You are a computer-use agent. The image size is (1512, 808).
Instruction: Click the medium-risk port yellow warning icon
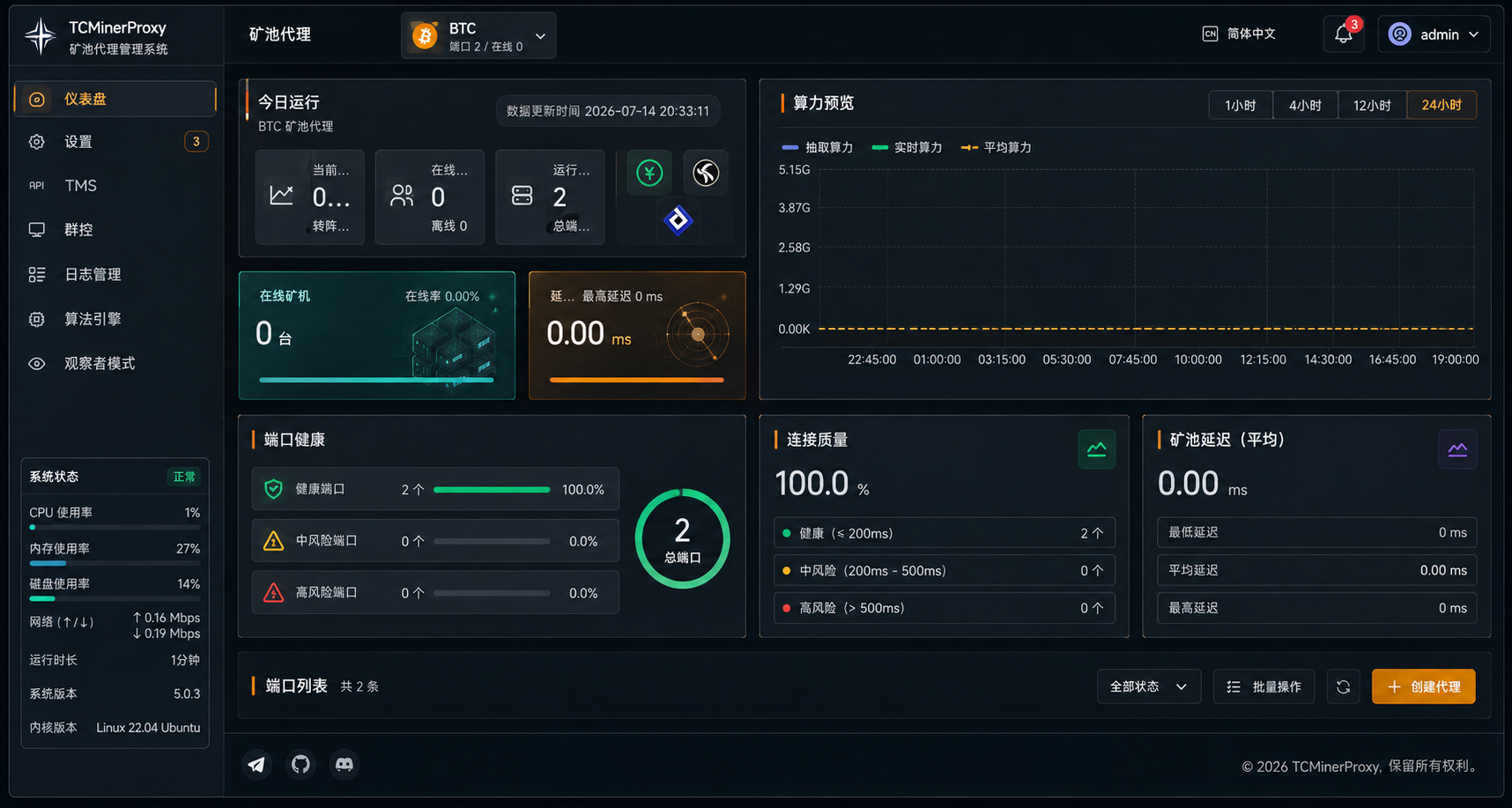pos(274,541)
